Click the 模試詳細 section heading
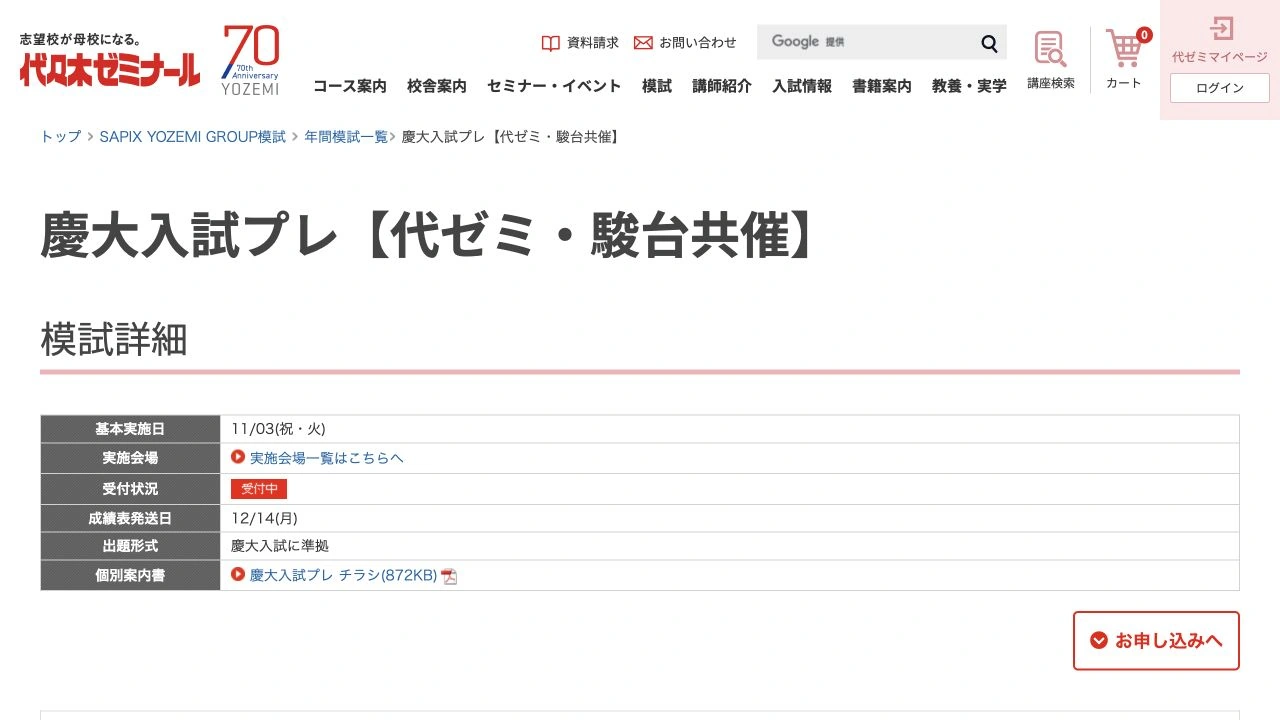The width and height of the screenshot is (1280, 720). (x=114, y=340)
